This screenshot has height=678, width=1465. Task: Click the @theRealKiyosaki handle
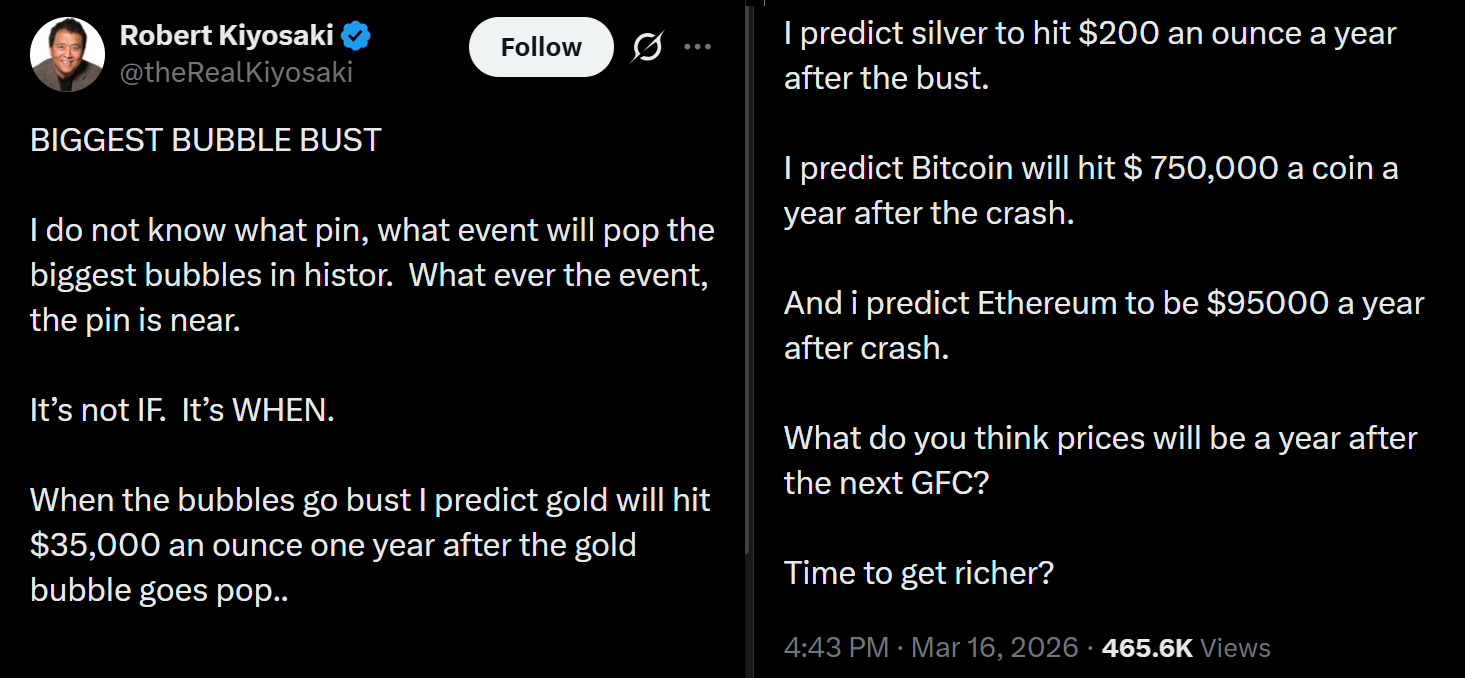(237, 71)
